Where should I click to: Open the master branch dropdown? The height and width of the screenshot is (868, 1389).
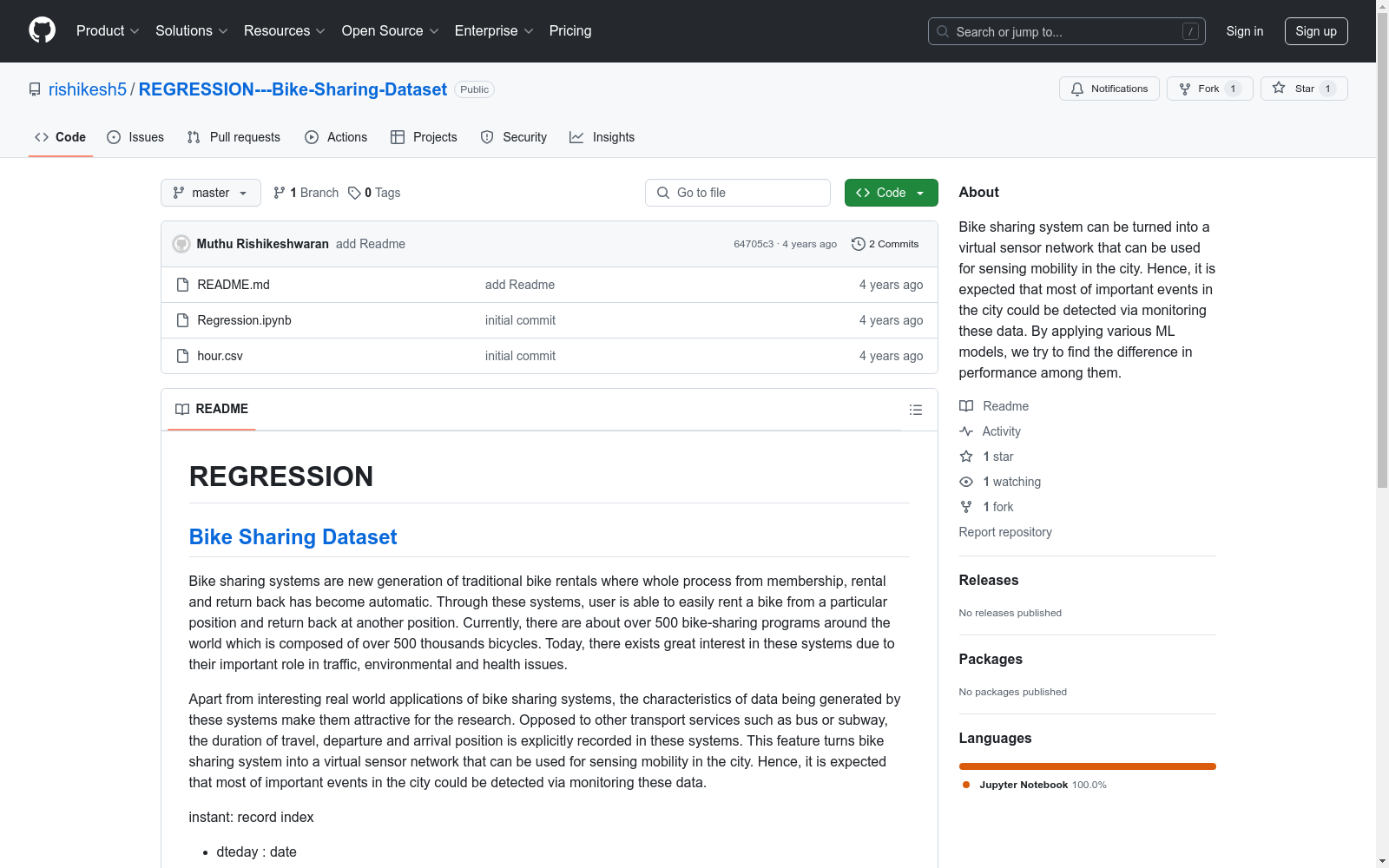pyautogui.click(x=210, y=193)
